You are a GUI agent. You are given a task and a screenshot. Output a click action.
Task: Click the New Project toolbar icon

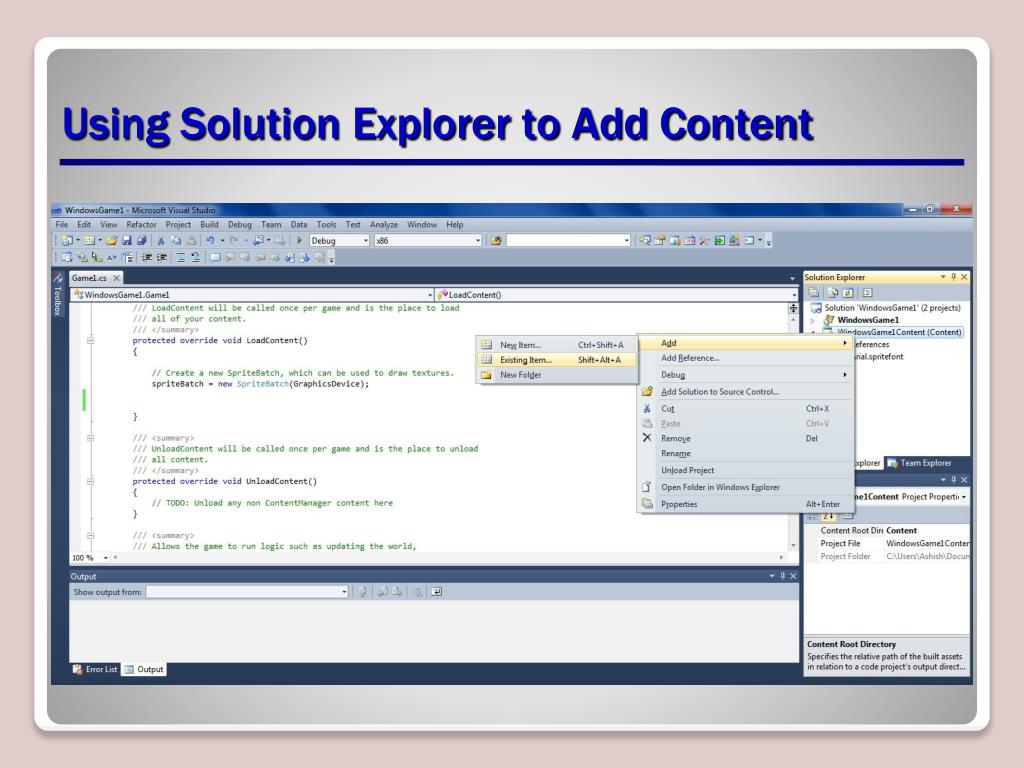(67, 240)
